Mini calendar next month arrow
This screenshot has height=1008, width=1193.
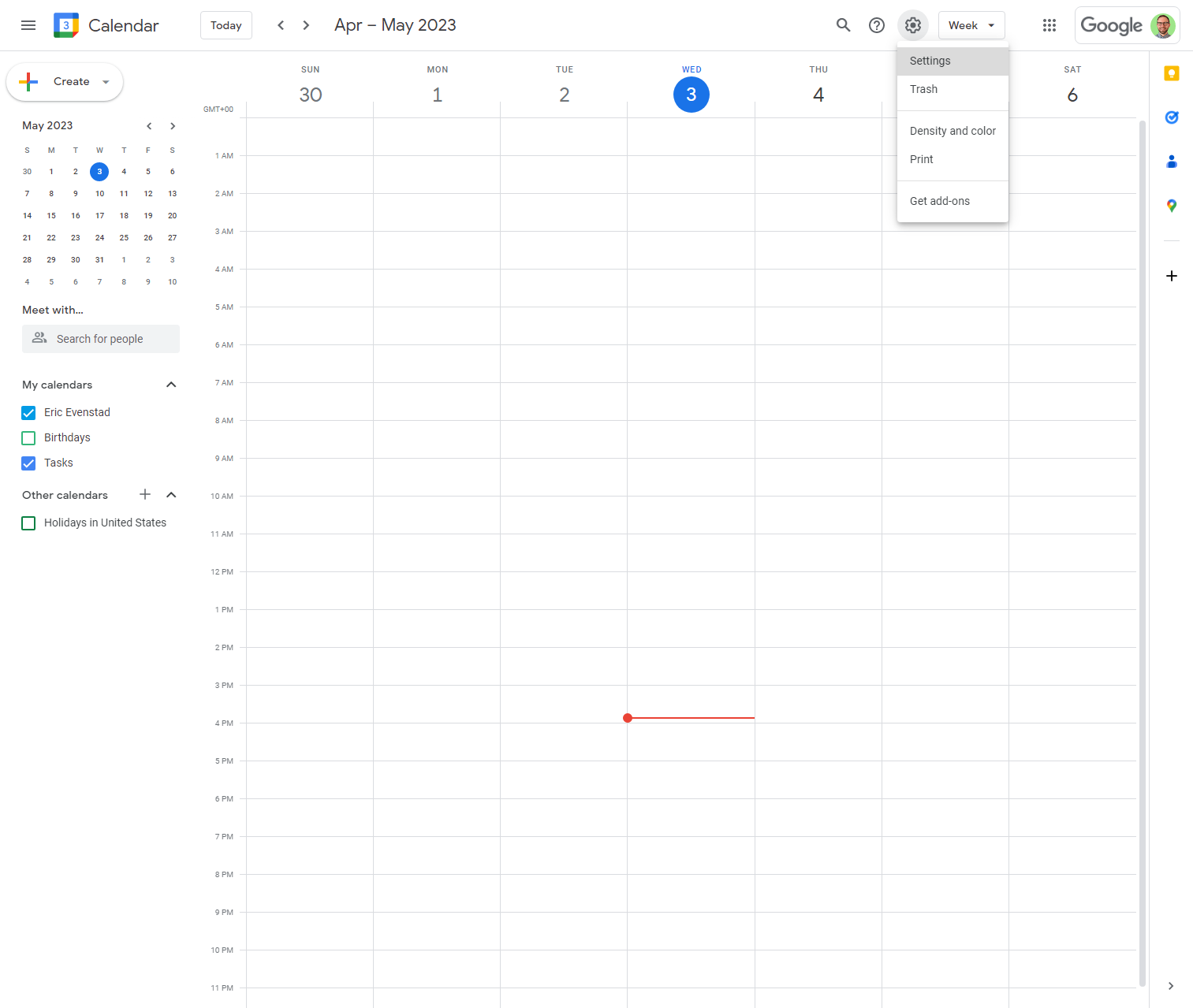(173, 126)
